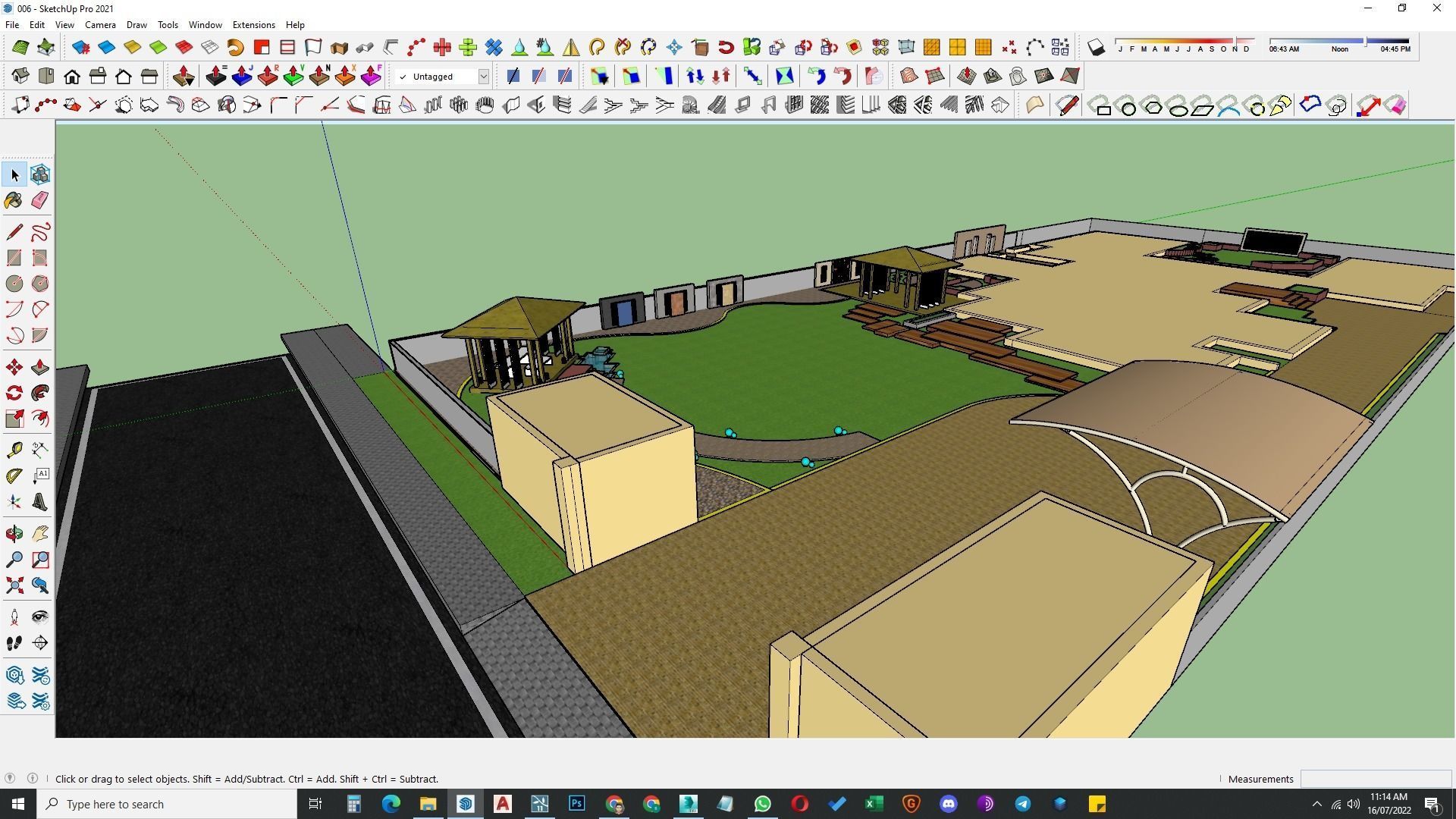This screenshot has width=1456, height=819.
Task: Select the Eraser tool
Action: coord(40,200)
